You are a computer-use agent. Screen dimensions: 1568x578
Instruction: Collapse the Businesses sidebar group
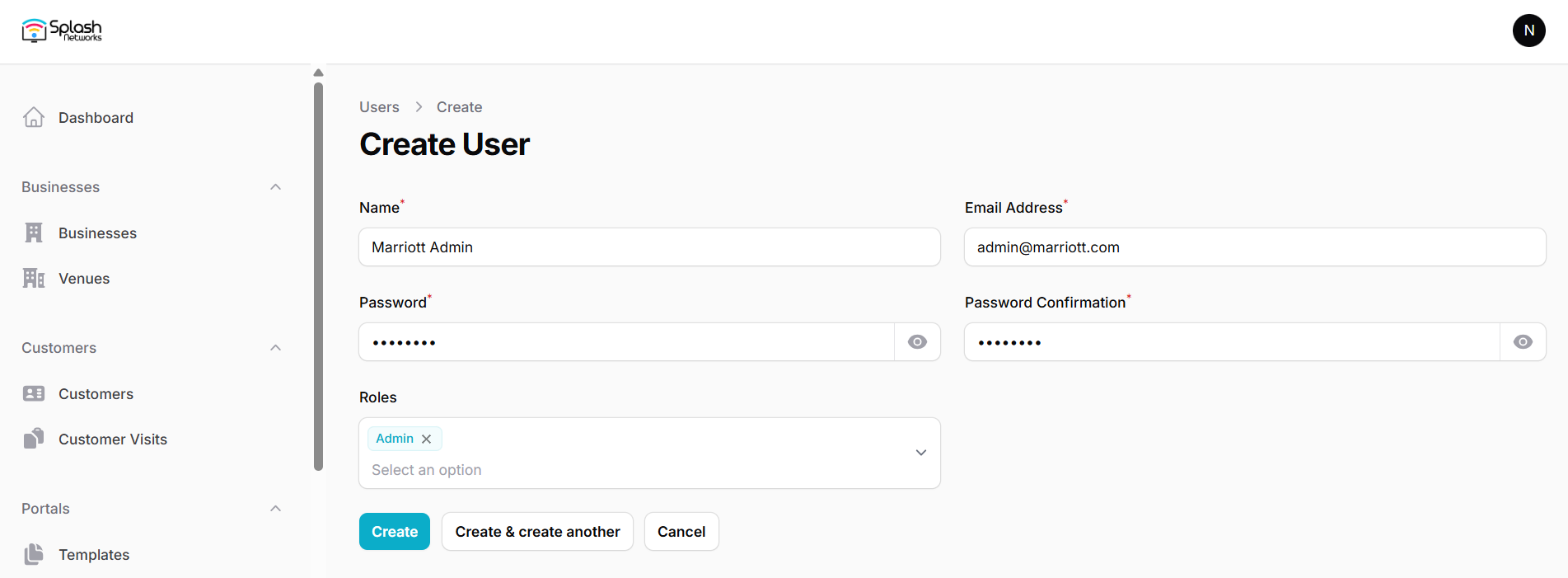276,187
